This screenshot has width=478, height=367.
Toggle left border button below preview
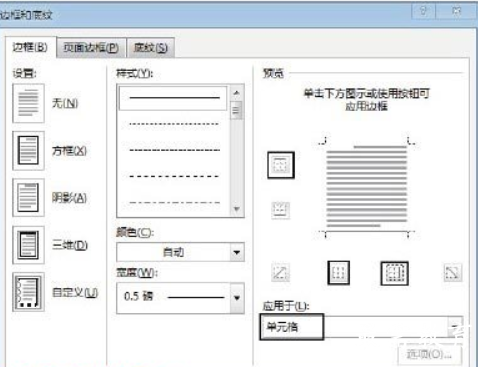coord(338,273)
